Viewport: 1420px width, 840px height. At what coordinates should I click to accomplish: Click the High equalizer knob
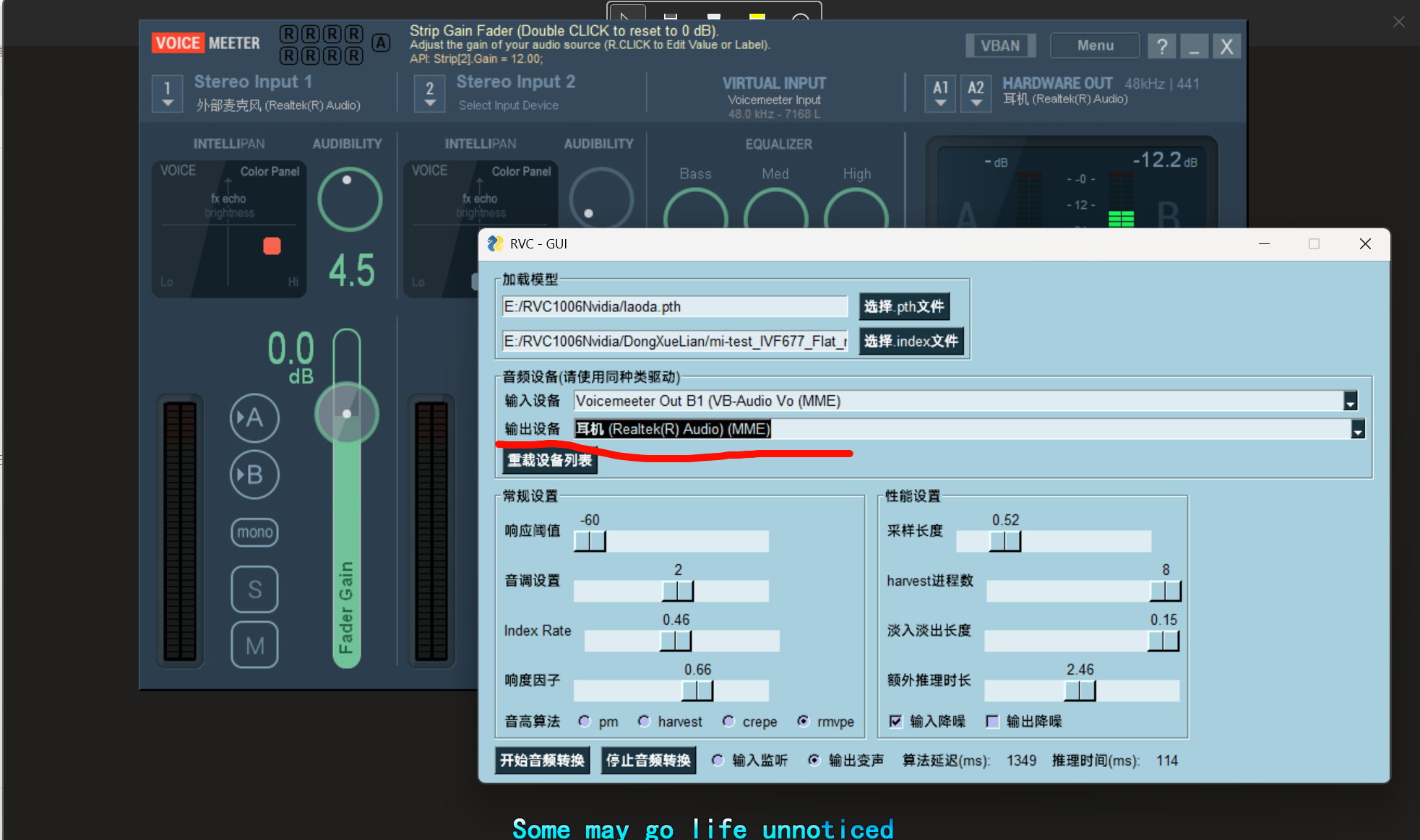[x=856, y=208]
